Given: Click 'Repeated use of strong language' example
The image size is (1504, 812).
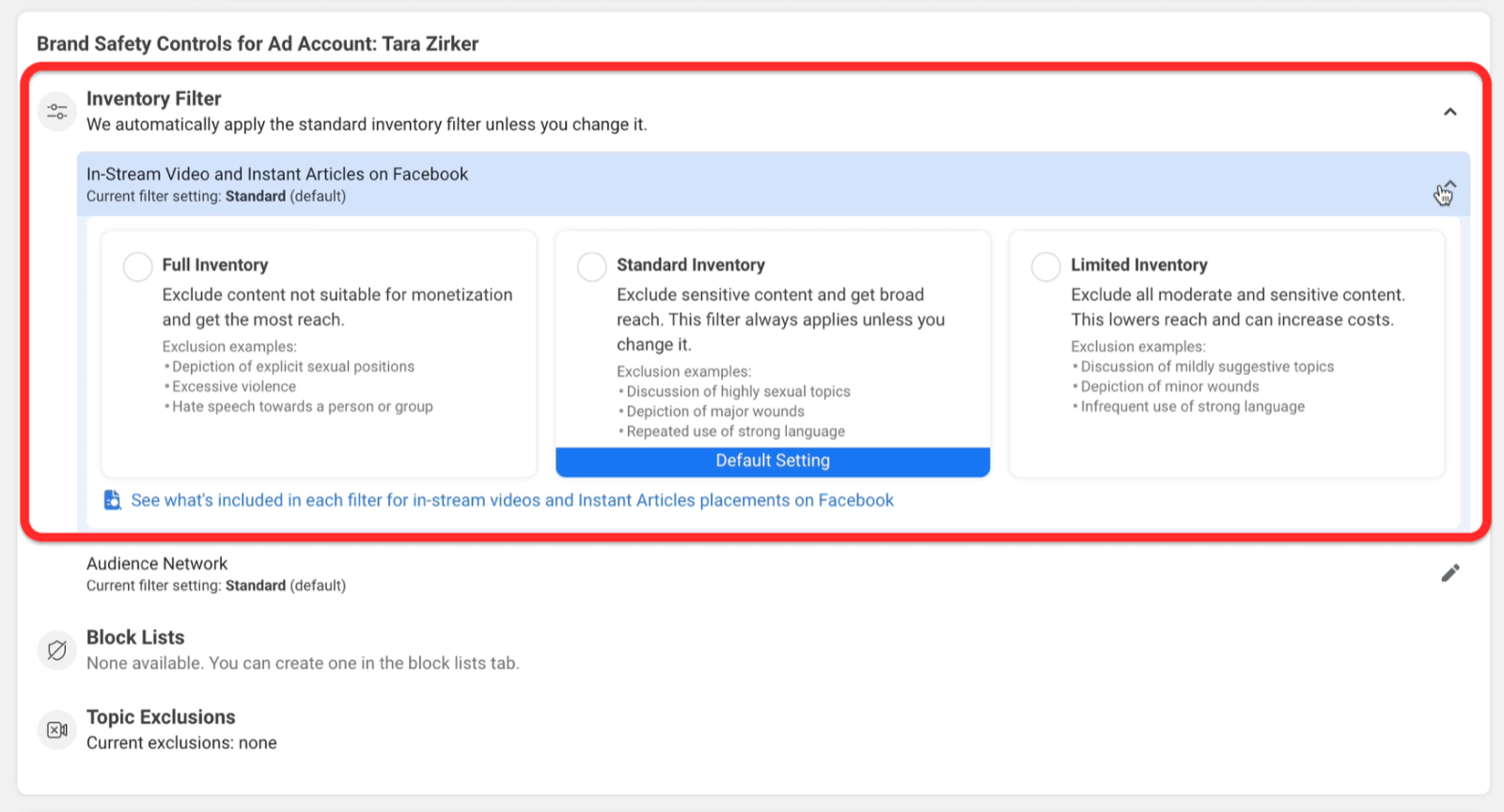Looking at the screenshot, I should tap(736, 431).
